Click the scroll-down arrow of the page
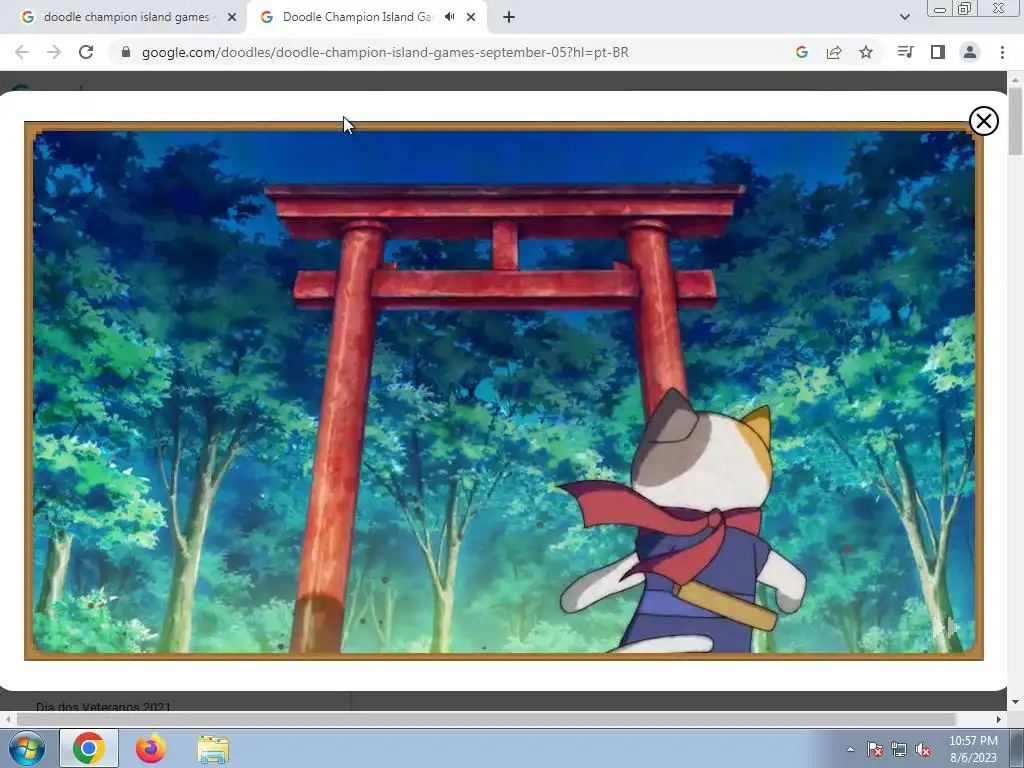Screen dimensions: 1024x768 1015,703
